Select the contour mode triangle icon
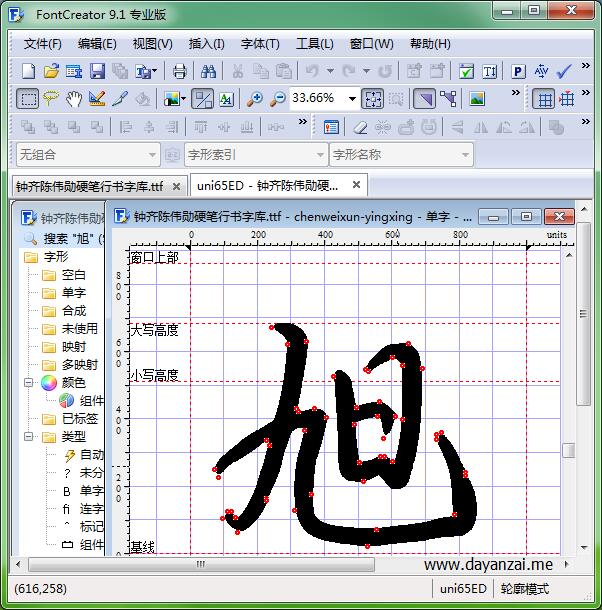Viewport: 602px width, 610px height. click(x=424, y=99)
